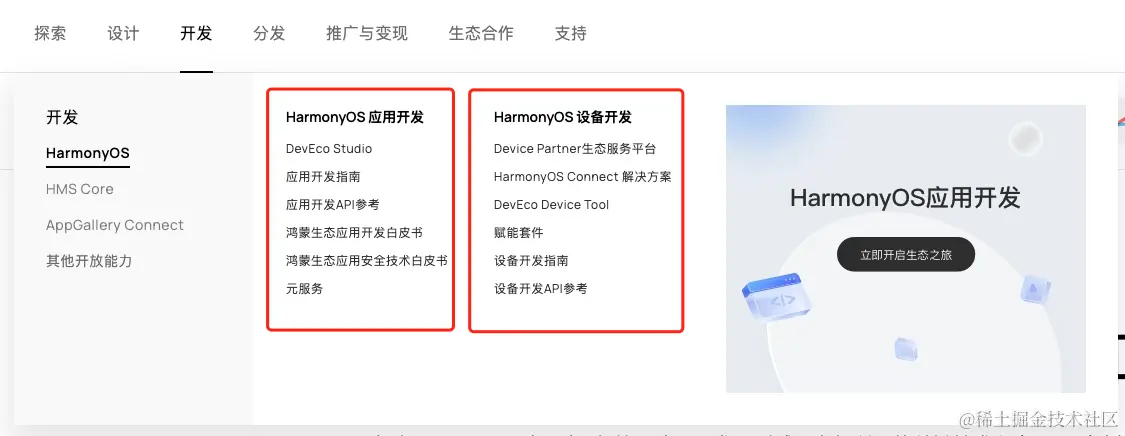Open the 鸿蒙生态应用安全技术白皮书 link

(x=367, y=260)
